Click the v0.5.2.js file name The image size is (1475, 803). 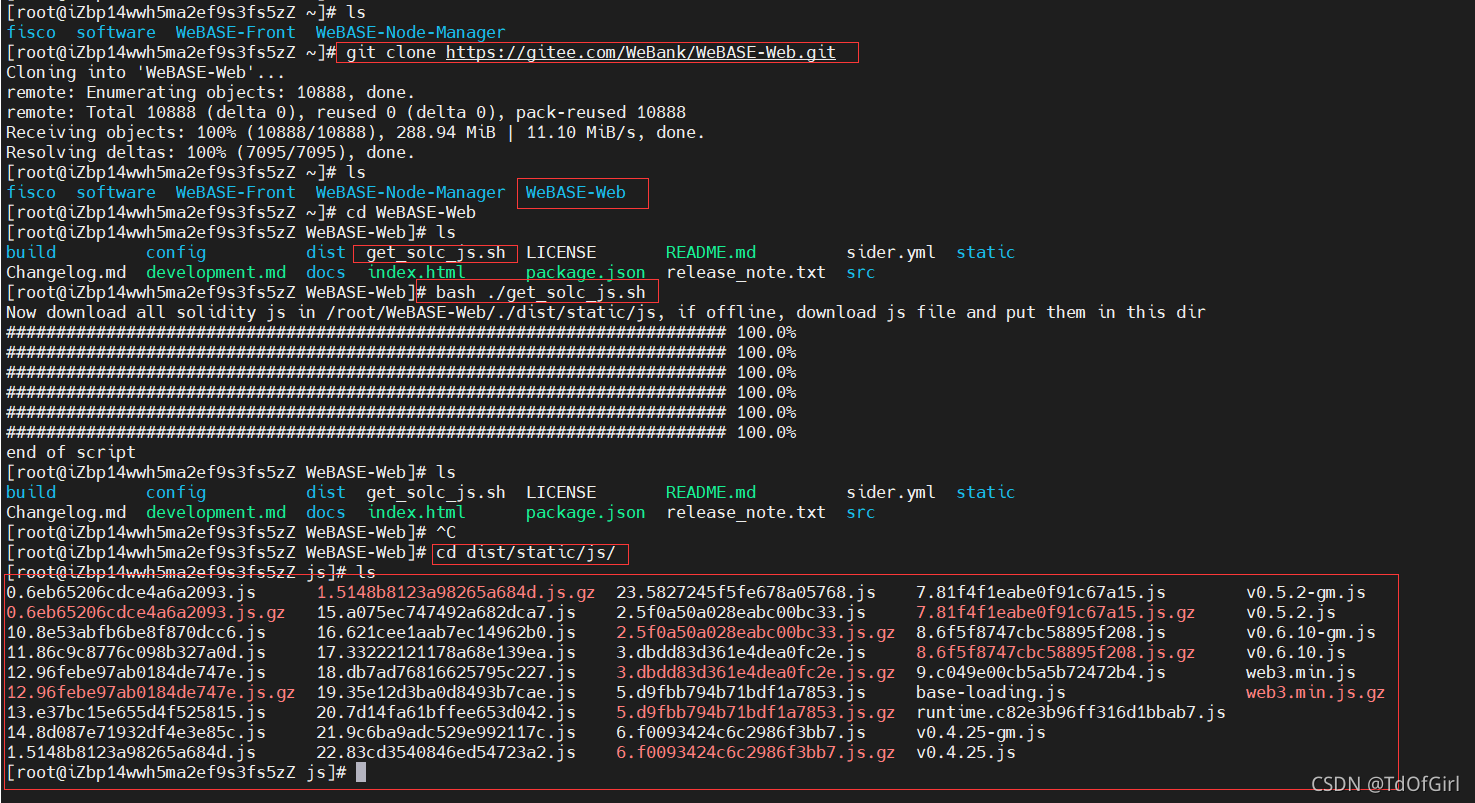click(1291, 612)
